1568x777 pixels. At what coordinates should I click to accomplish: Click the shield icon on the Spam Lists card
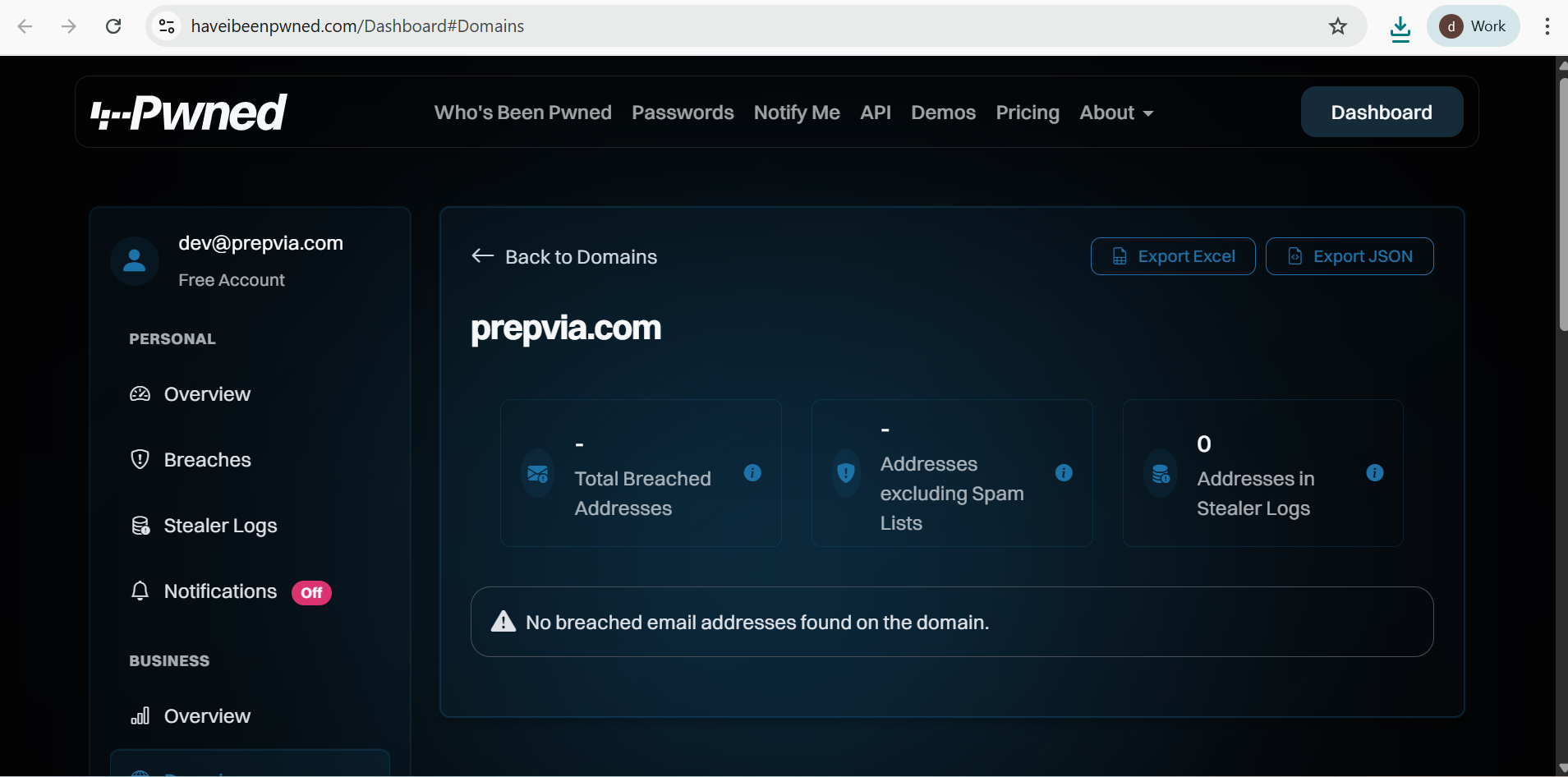pos(846,473)
